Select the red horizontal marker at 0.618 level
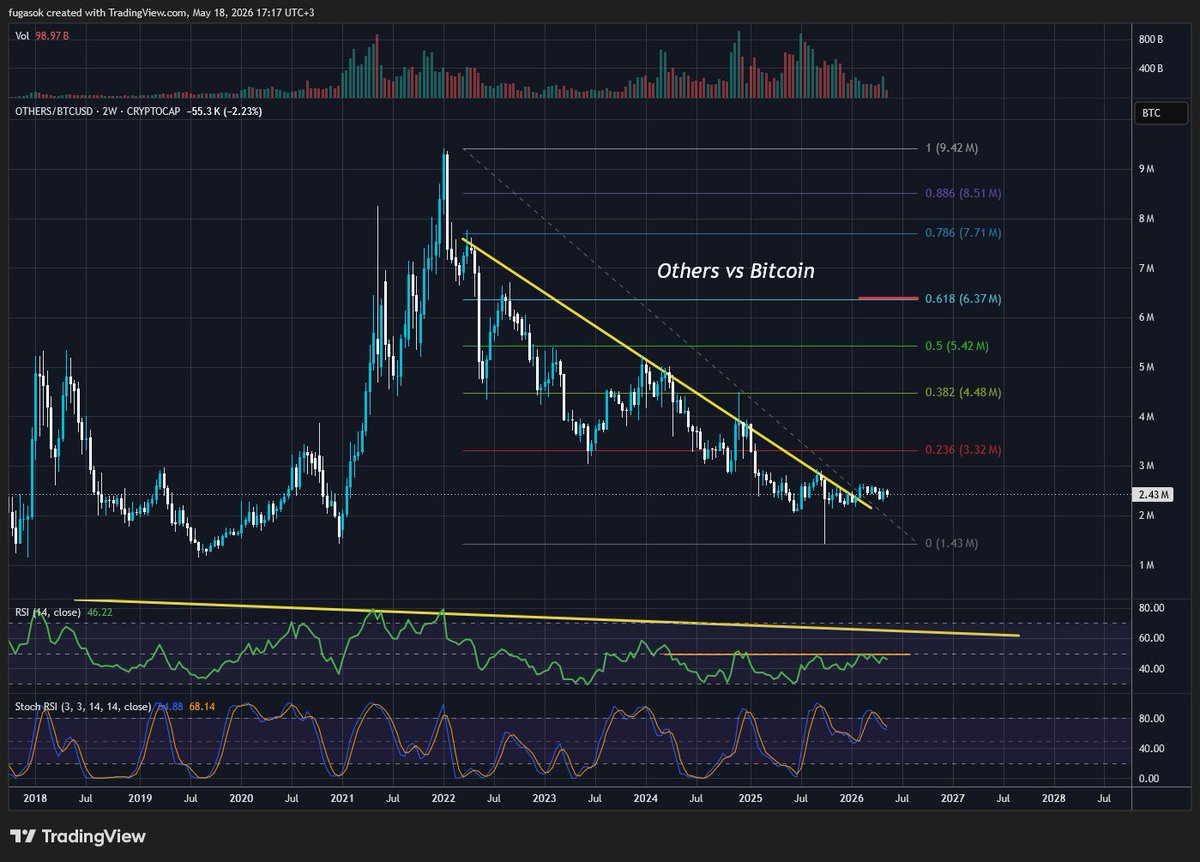The image size is (1200, 862). (x=888, y=298)
